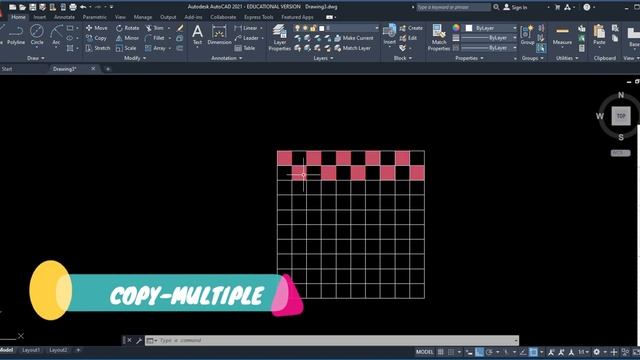Viewport: 640px width, 360px height.
Task: Click Match Properties tool
Action: coord(439,37)
